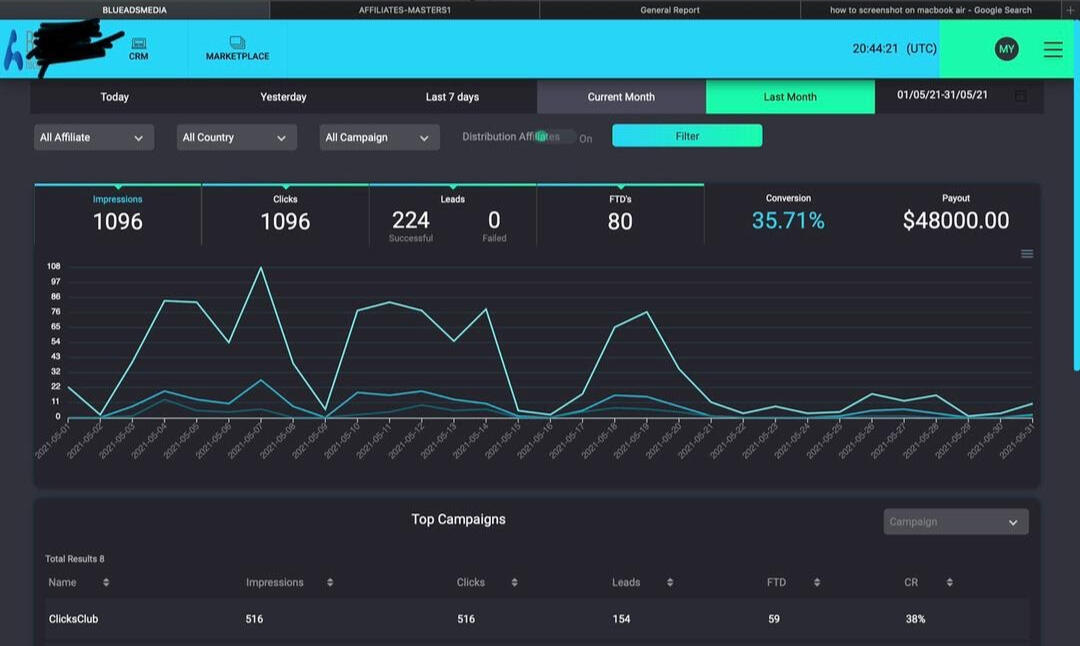The width and height of the screenshot is (1080, 646).
Task: Open the Campaign selector in Top Campaigns
Action: [x=955, y=522]
